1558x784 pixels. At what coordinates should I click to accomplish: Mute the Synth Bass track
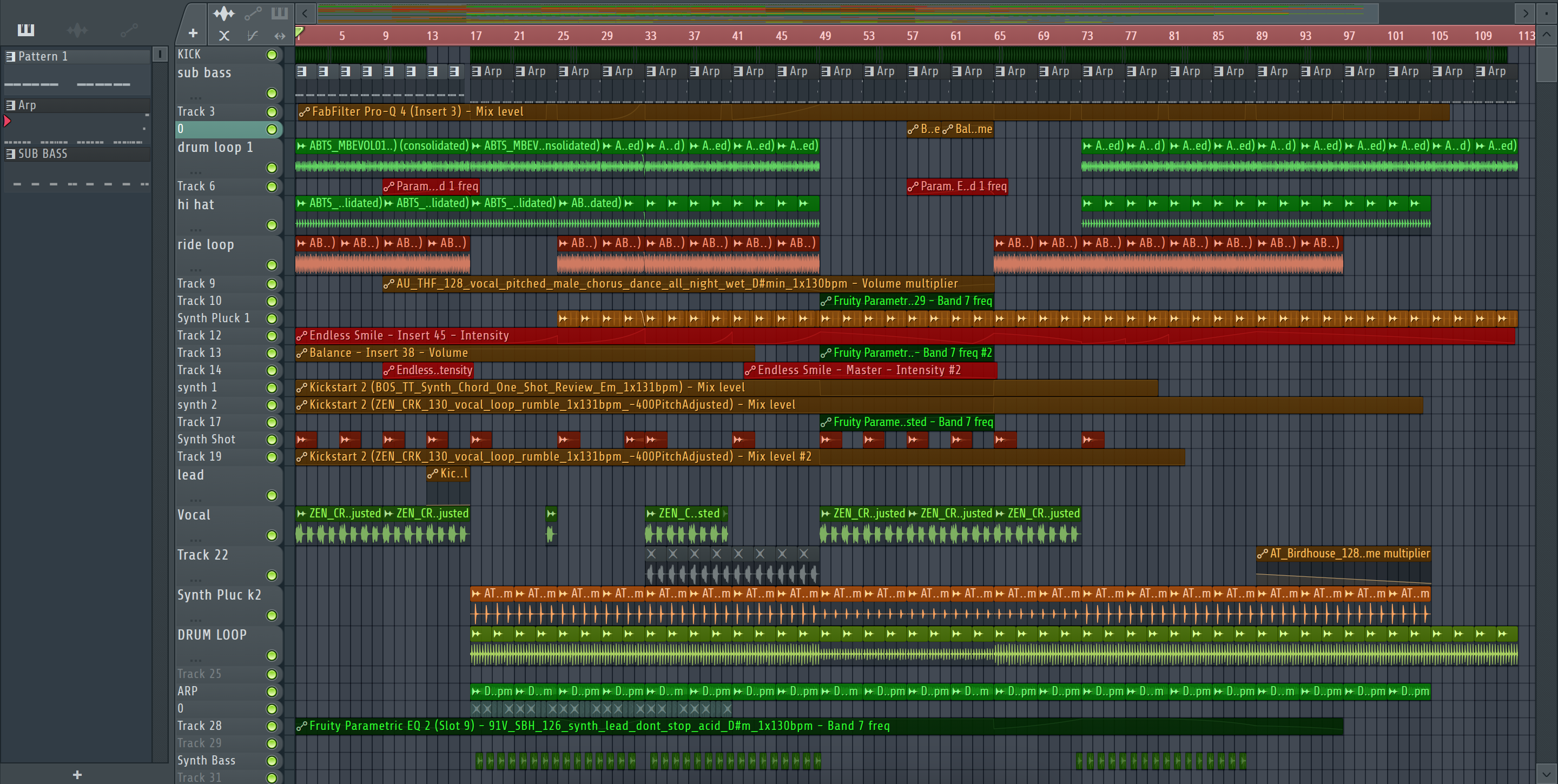[272, 761]
